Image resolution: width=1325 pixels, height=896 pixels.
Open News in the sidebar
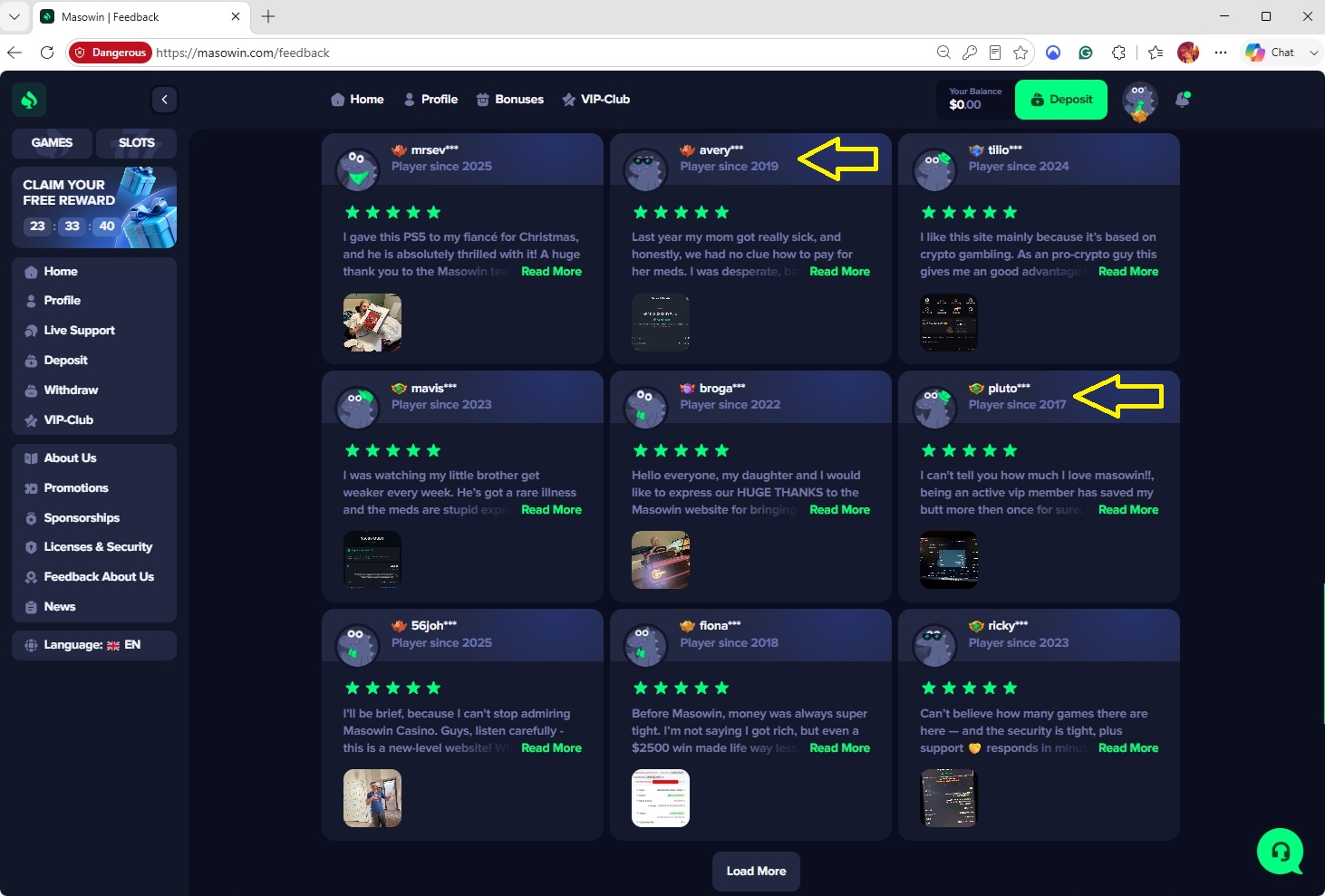point(94,607)
